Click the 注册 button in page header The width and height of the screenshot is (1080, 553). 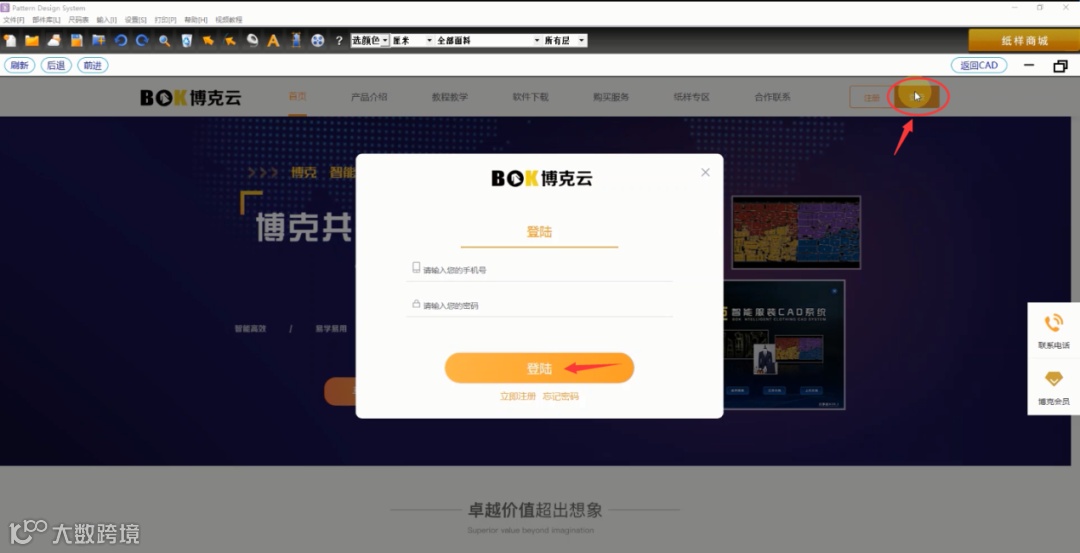pos(871,97)
